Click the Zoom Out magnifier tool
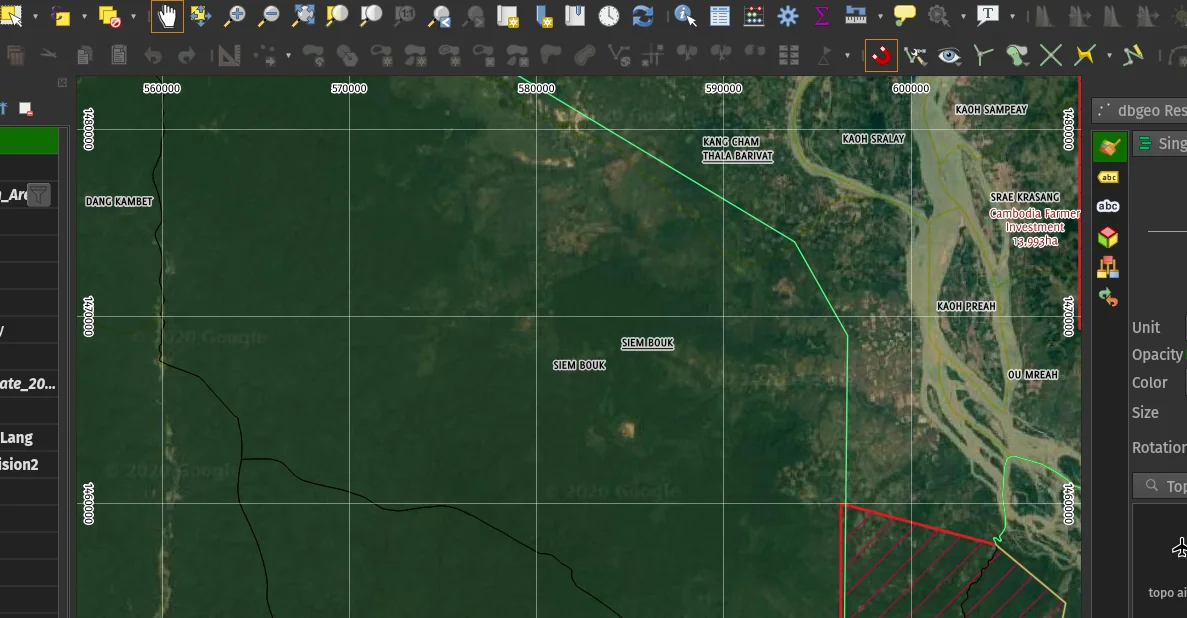 point(269,16)
